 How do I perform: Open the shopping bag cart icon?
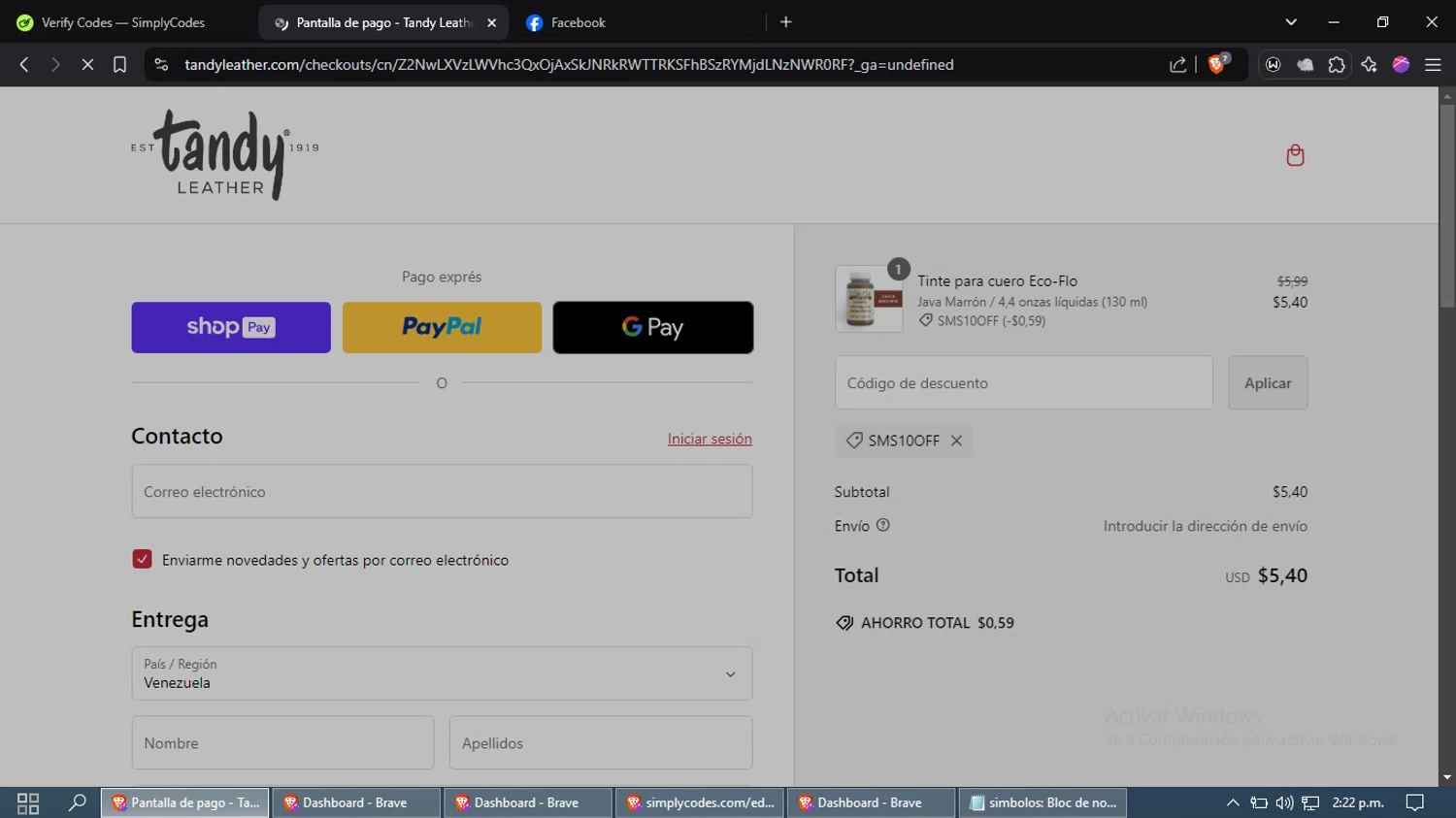[x=1295, y=155]
